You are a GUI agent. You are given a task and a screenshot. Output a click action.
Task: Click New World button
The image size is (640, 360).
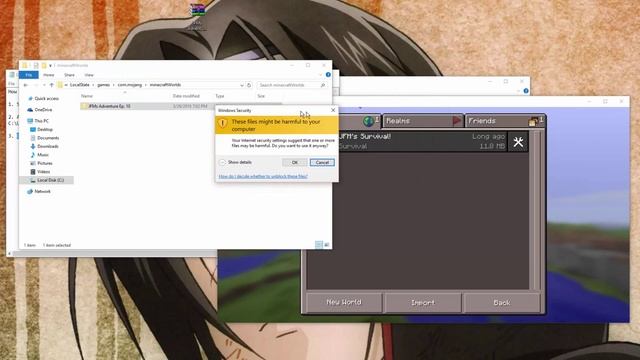pos(344,302)
